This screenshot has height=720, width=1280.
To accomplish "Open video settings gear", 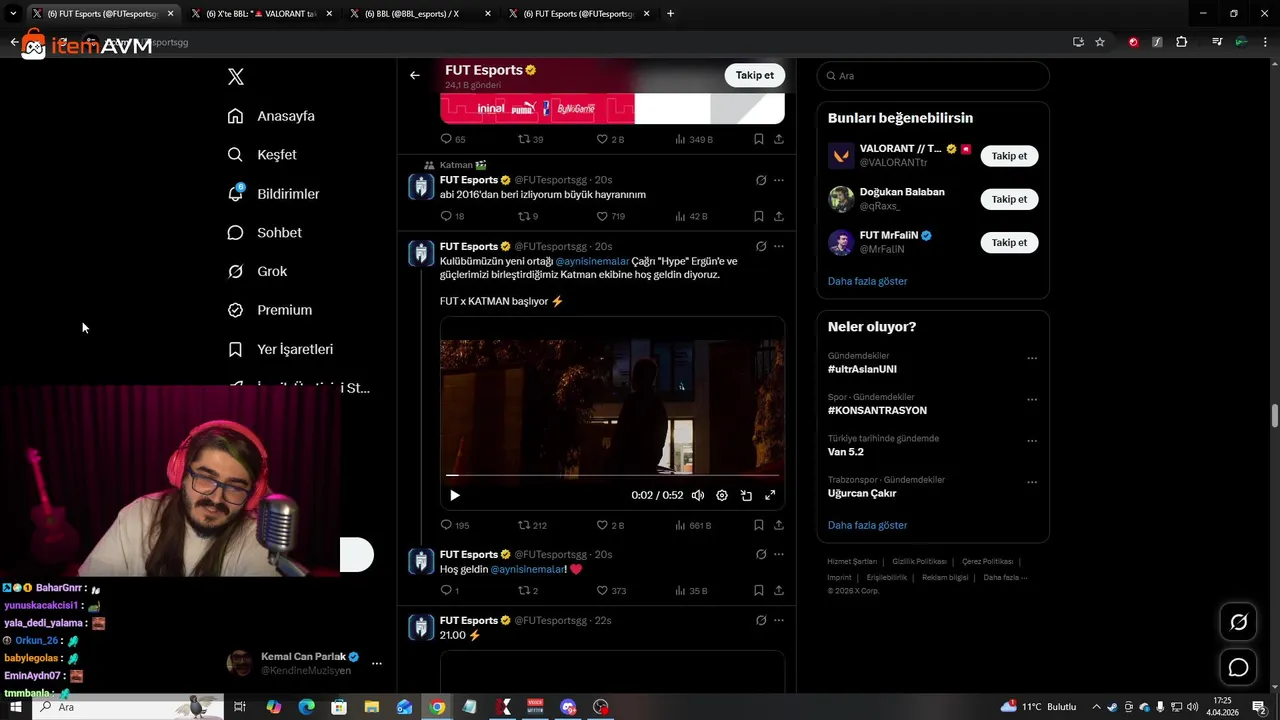I will pos(722,495).
